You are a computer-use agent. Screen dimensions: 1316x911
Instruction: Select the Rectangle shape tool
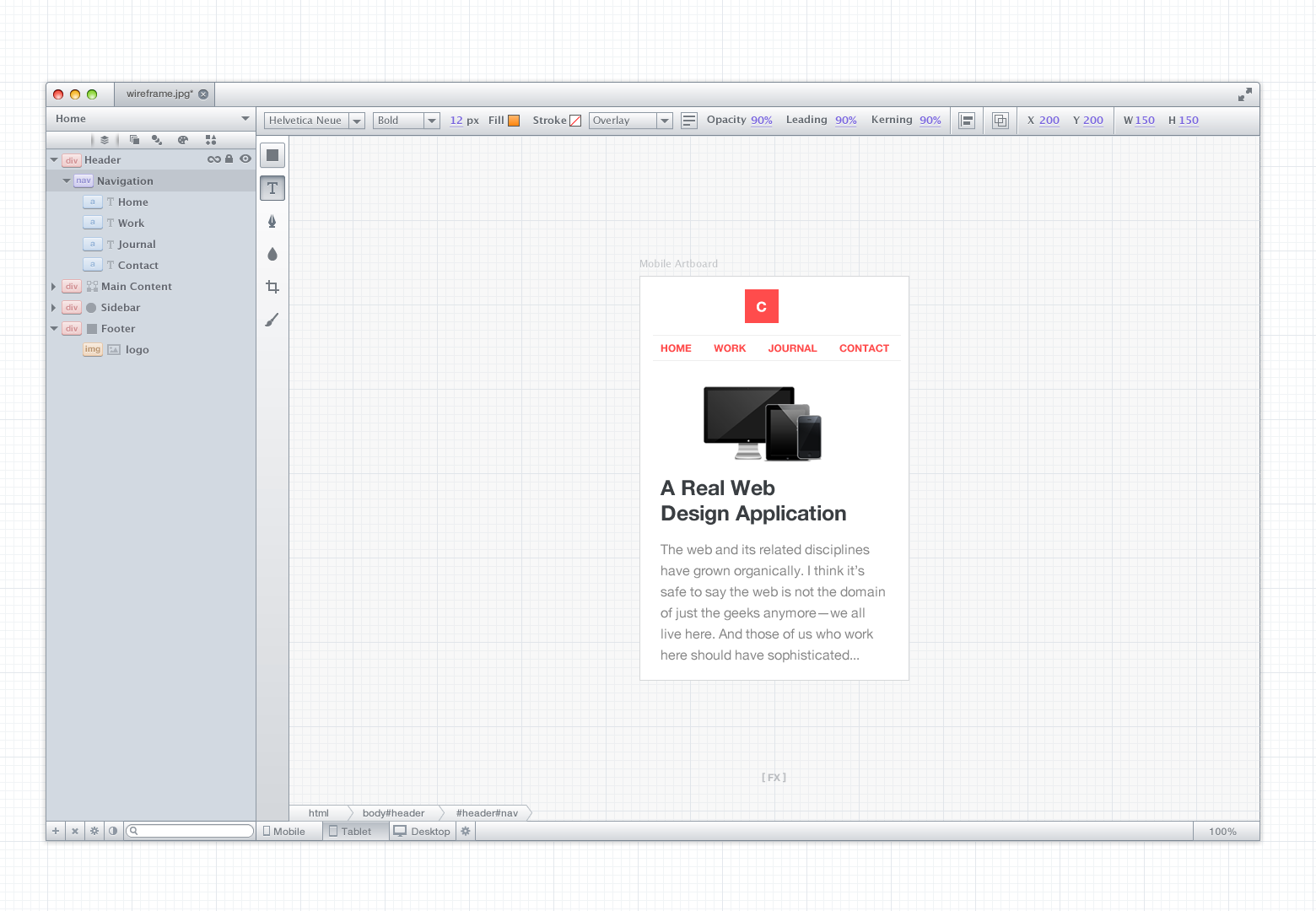[x=272, y=155]
